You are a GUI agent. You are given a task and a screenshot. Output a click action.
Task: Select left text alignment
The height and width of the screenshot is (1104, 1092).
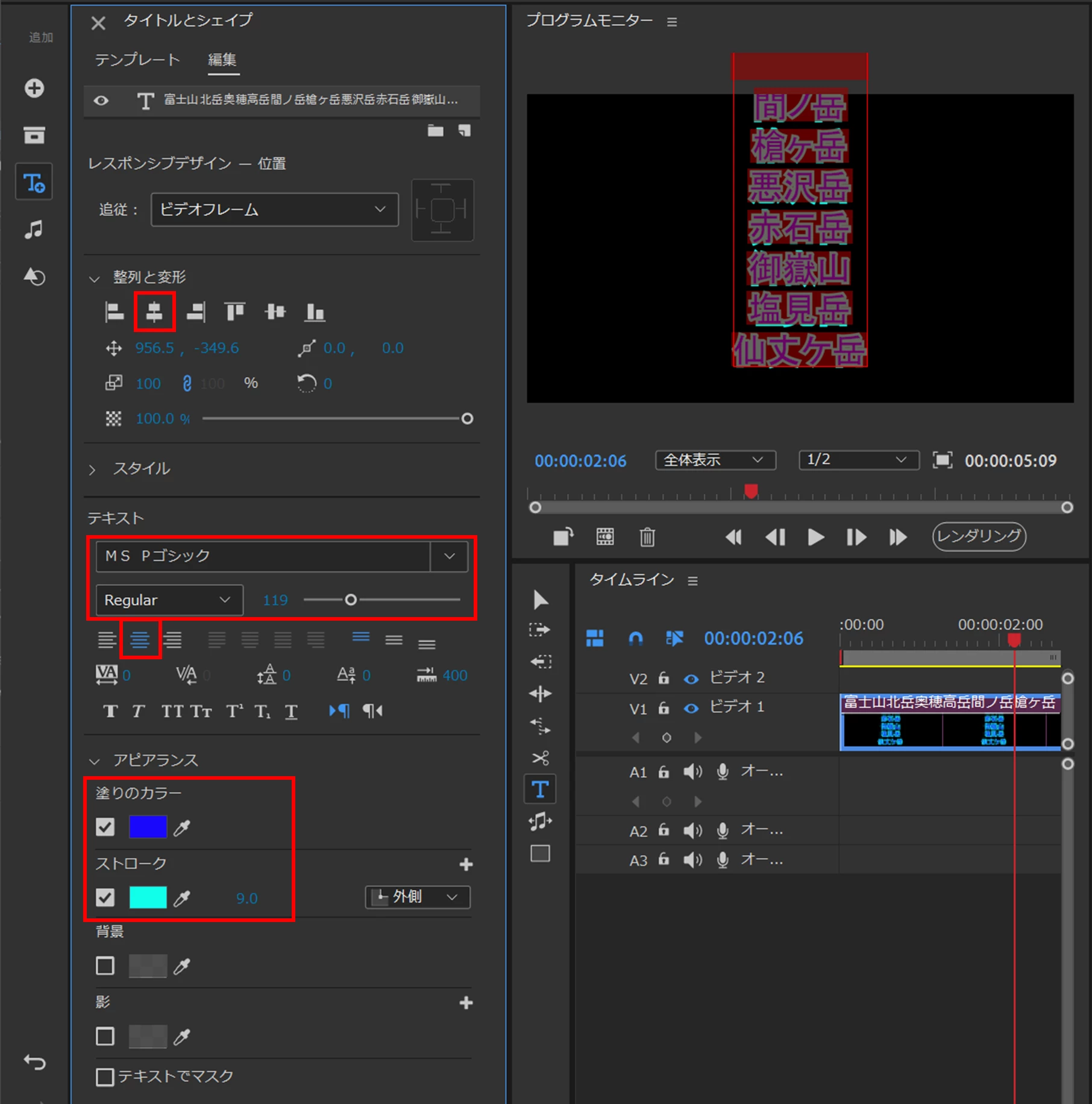pos(107,639)
